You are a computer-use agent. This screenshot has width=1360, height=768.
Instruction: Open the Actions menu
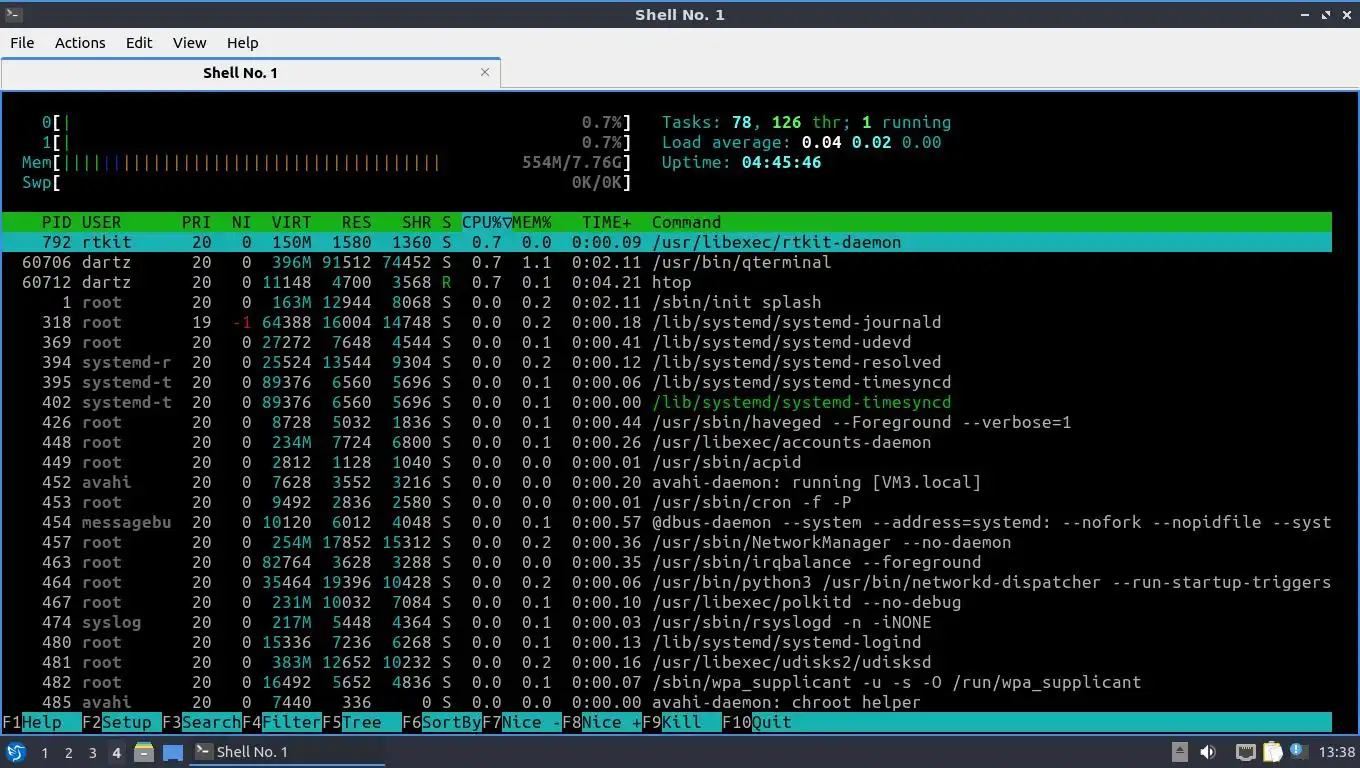pyautogui.click(x=80, y=42)
